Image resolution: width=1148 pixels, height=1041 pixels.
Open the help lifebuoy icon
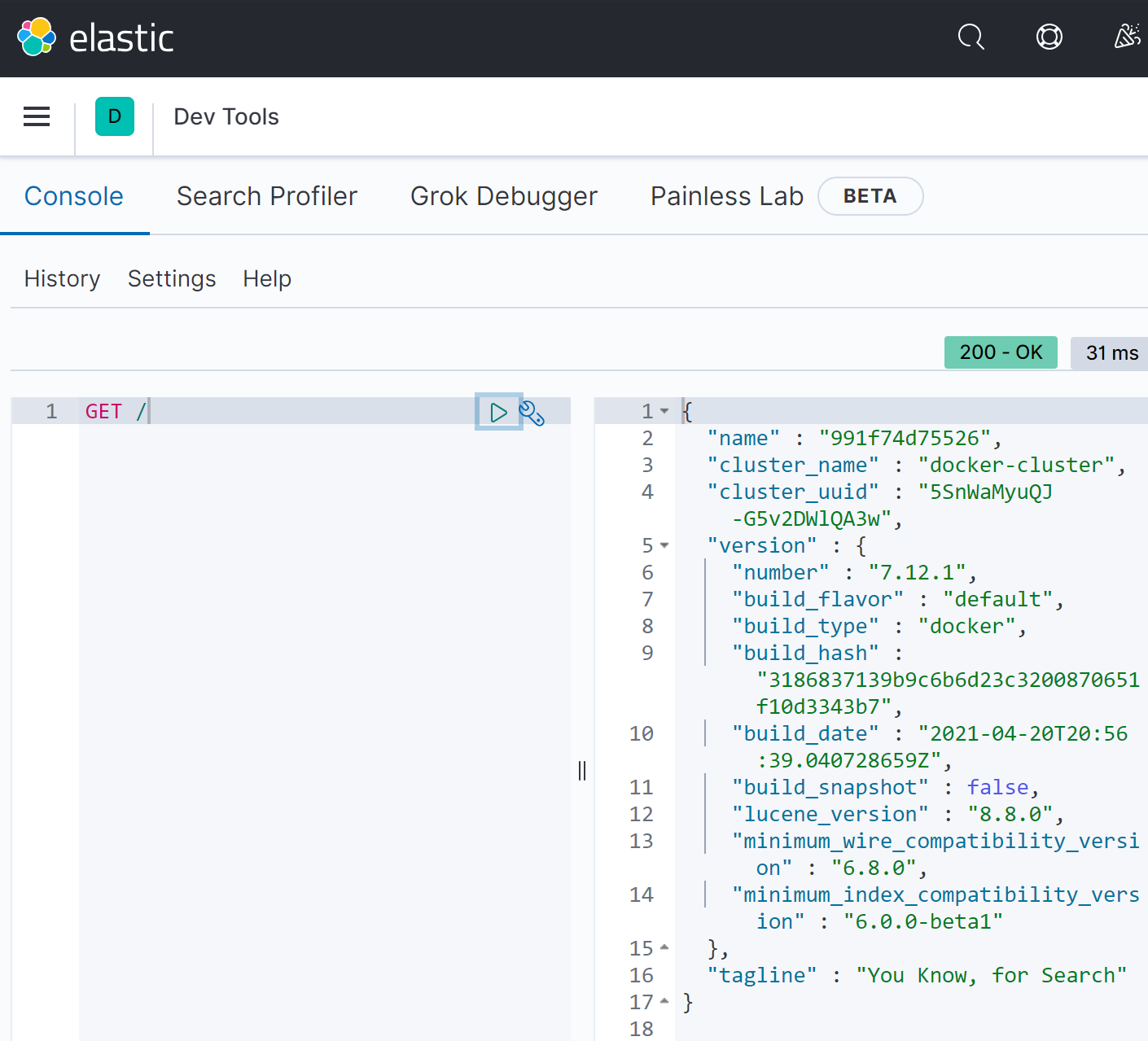[x=1049, y=37]
